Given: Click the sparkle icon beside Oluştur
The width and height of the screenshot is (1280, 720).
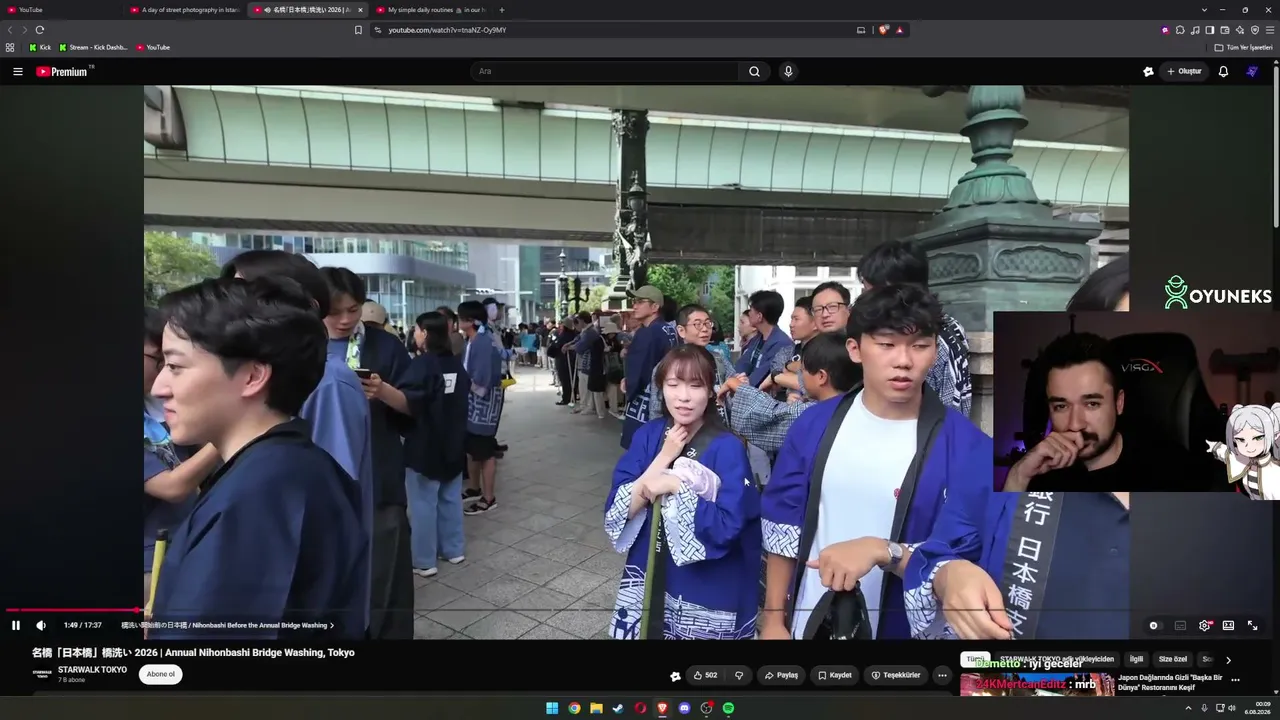Looking at the screenshot, I should point(1148,71).
